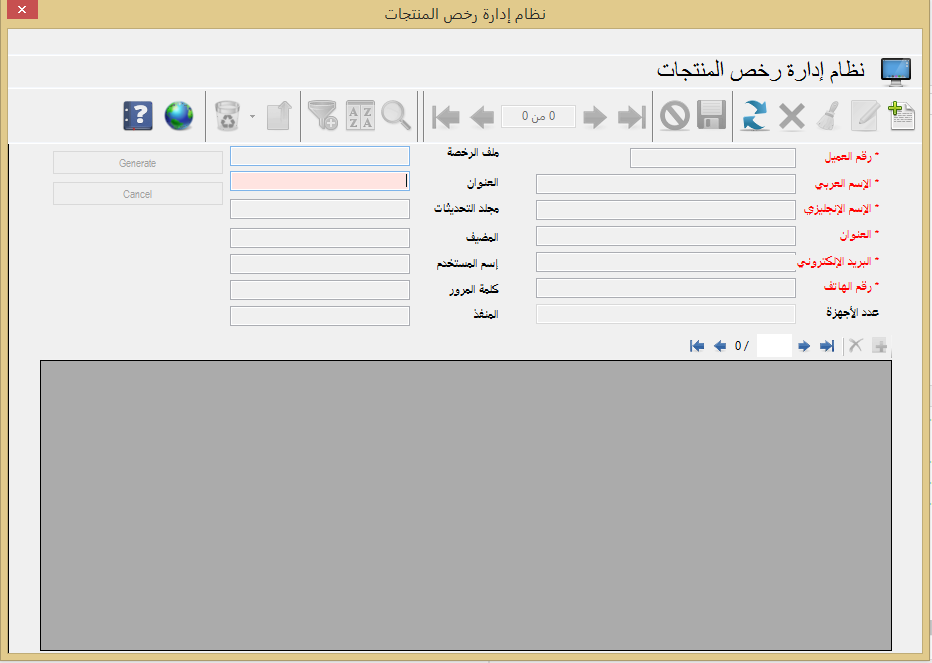Viewport: 932px width, 663px height.
Task: Click the رقم العميل input field
Action: [713, 158]
